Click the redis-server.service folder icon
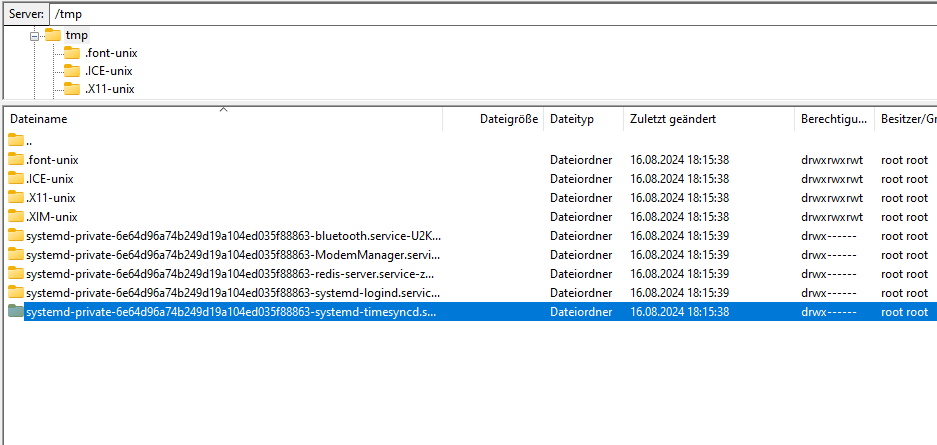 tap(15, 274)
